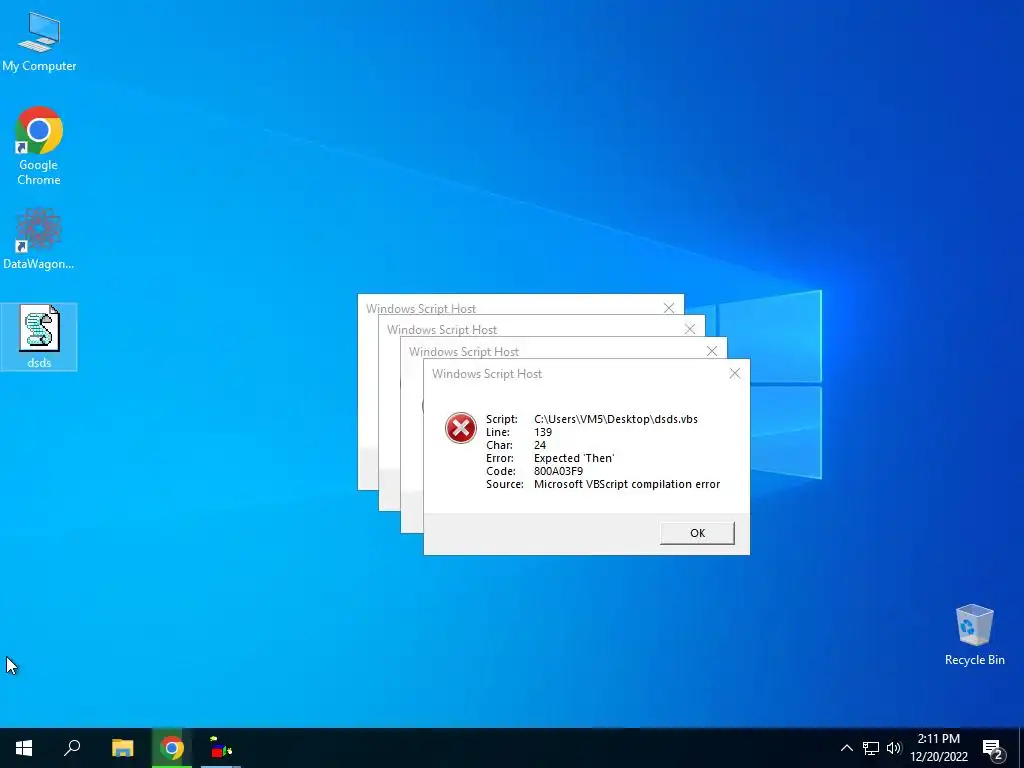1024x768 pixels.
Task: Open the network status tray icon
Action: pyautogui.click(x=871, y=748)
